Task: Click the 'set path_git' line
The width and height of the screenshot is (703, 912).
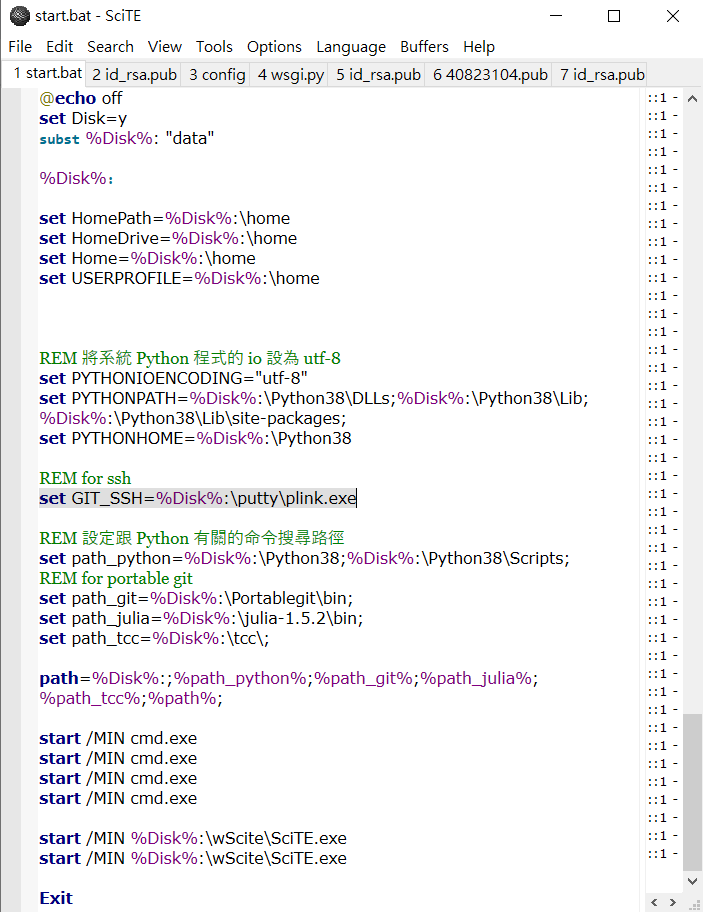Action: (196, 598)
